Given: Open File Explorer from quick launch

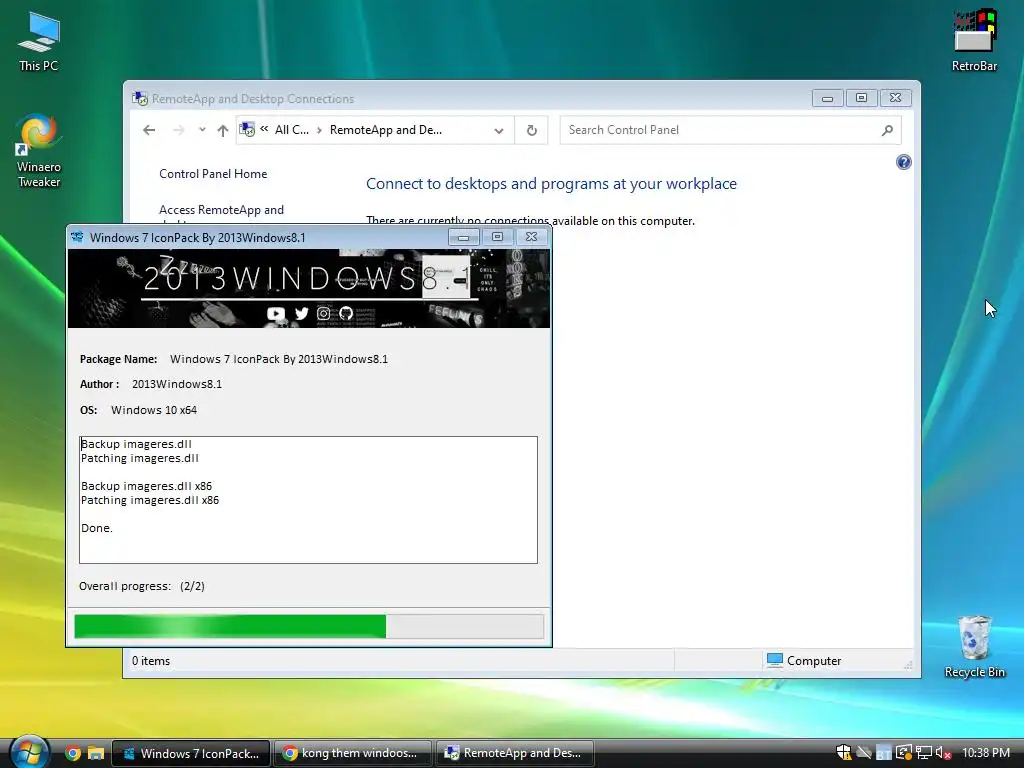Looking at the screenshot, I should [96, 753].
